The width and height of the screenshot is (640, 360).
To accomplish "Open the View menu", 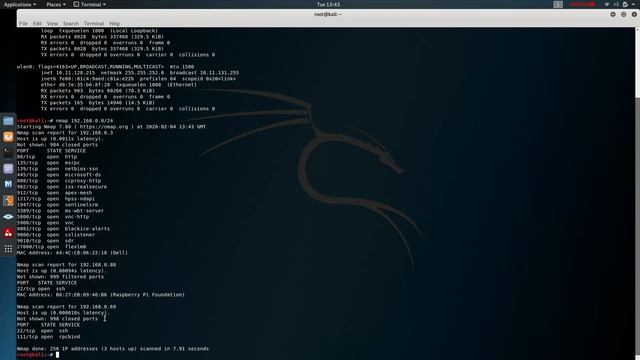I will pyautogui.click(x=52, y=23).
